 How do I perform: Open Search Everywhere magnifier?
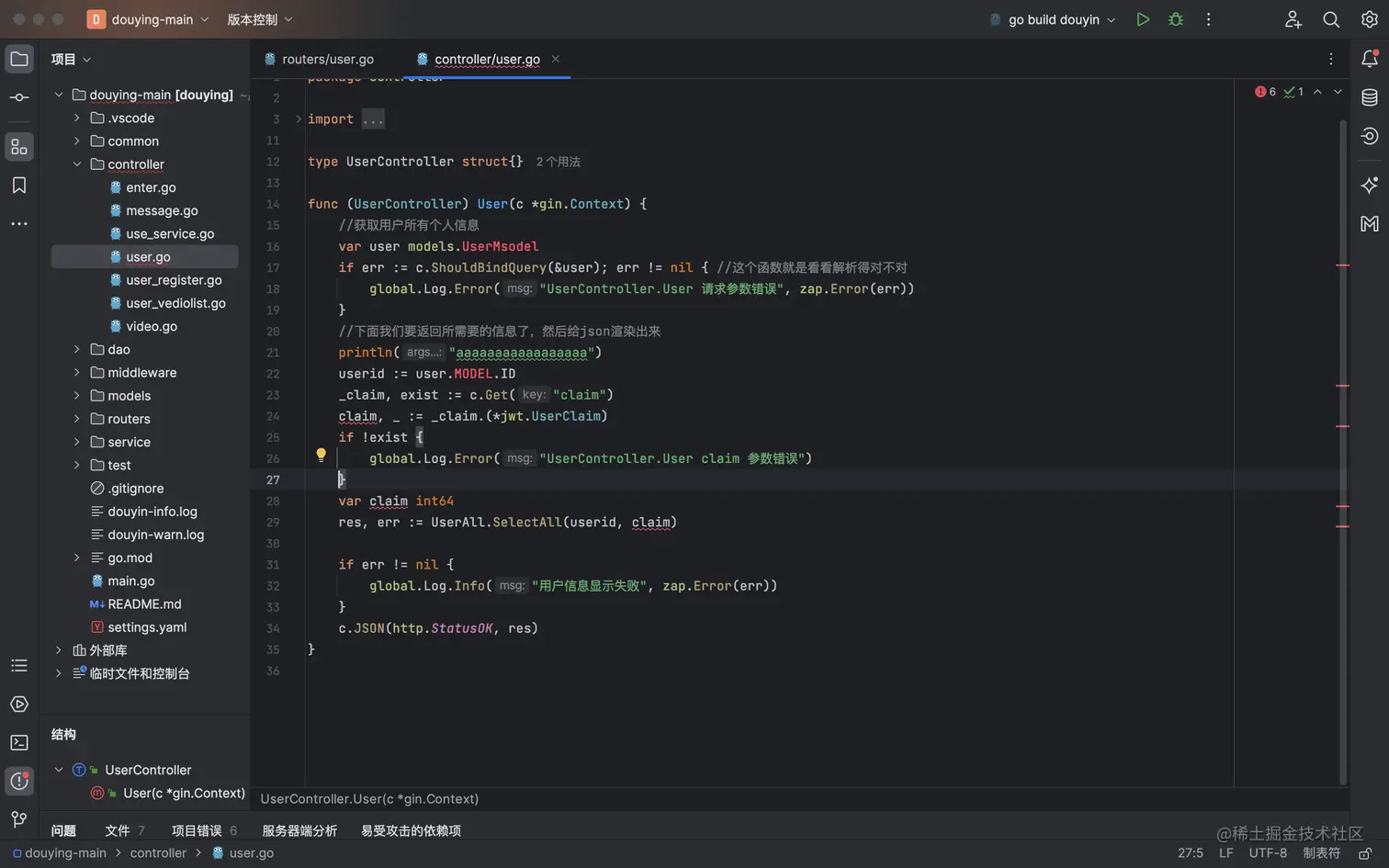pyautogui.click(x=1331, y=19)
